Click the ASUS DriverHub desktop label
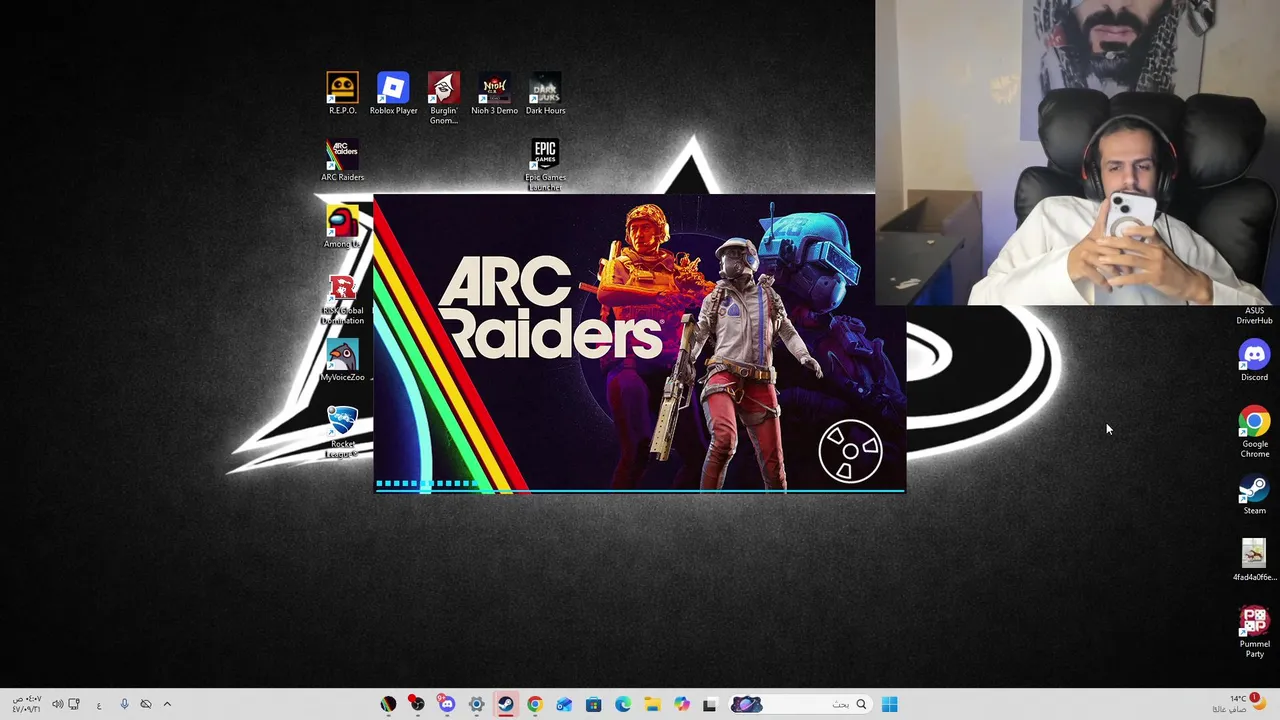Screen dimensions: 1280x720 click(x=1254, y=316)
